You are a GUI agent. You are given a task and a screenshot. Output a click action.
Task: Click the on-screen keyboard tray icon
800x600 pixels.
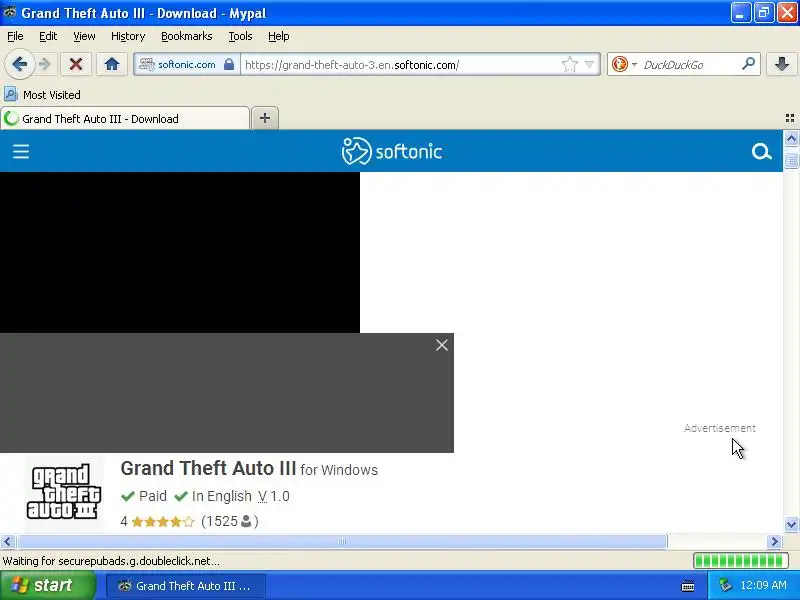(688, 586)
